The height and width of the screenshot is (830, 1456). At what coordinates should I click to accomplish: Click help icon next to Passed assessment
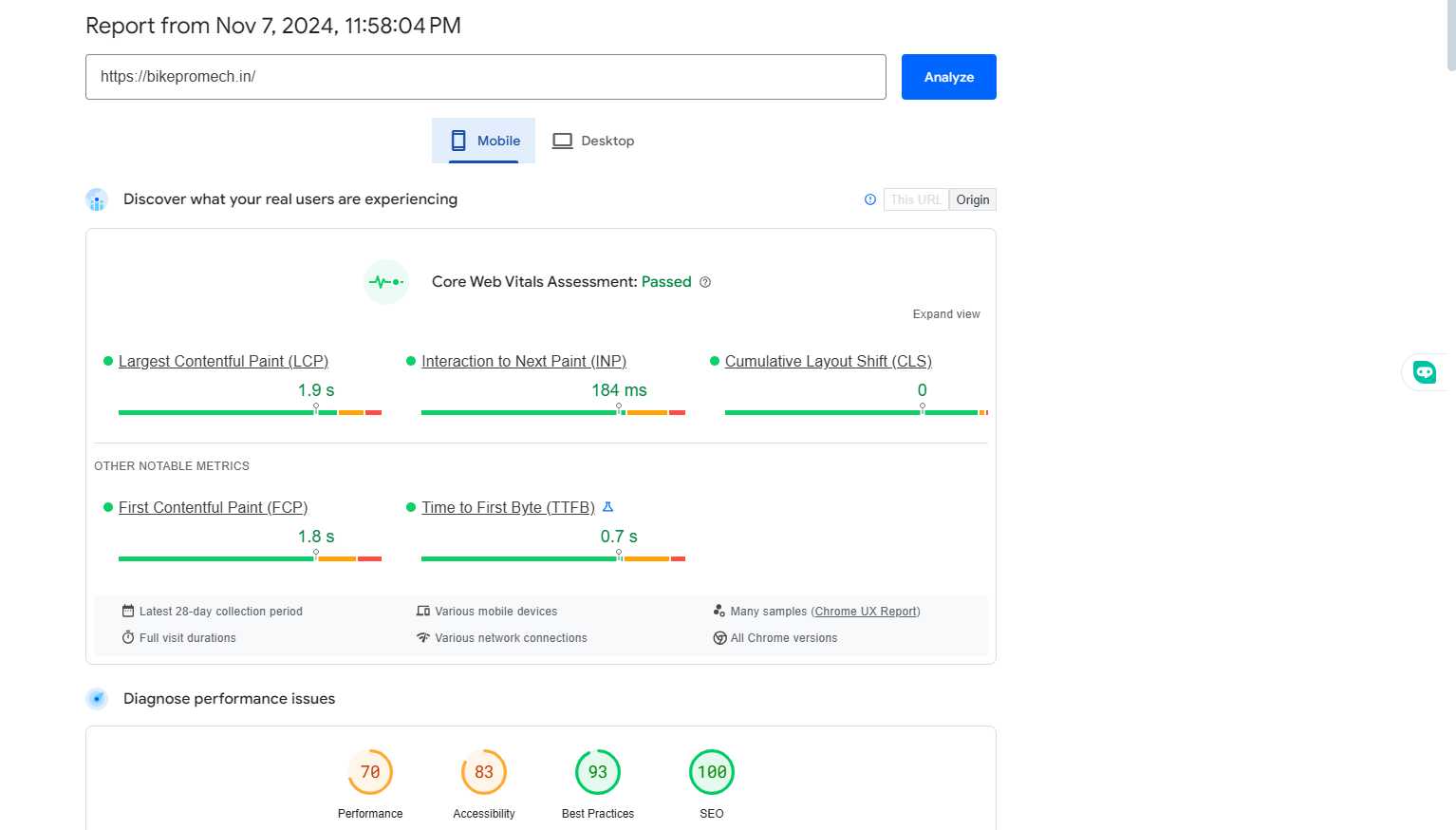pyautogui.click(x=705, y=282)
